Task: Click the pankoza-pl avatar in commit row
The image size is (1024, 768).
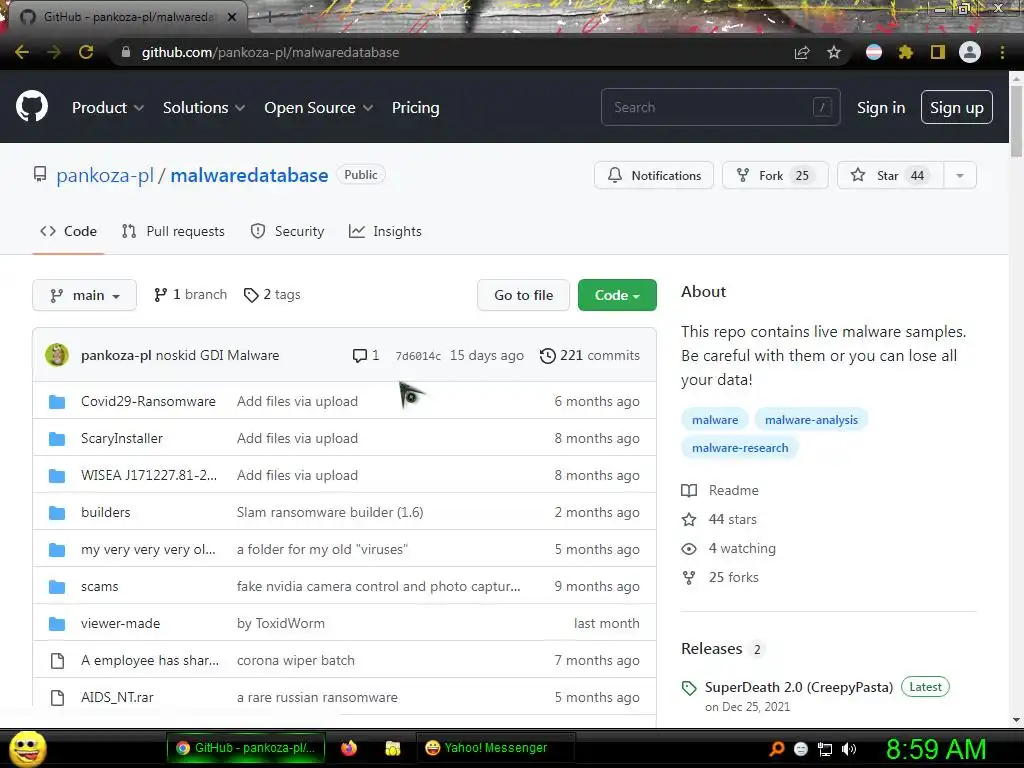Action: 57,355
